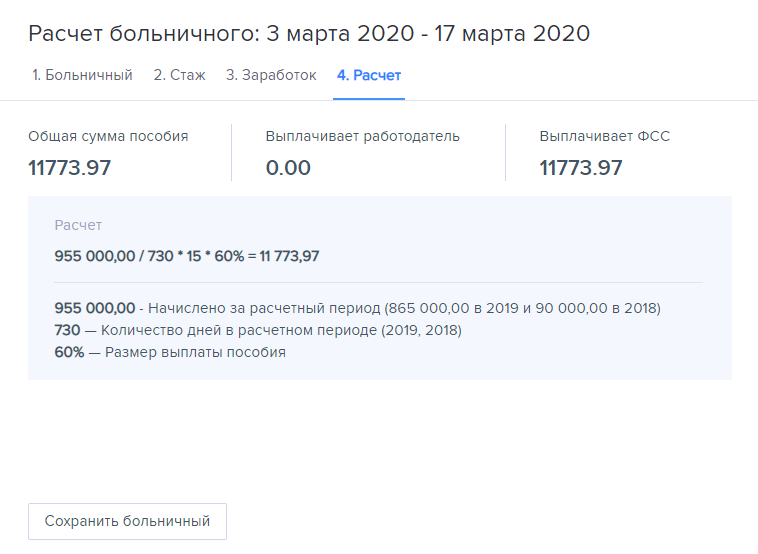Go to the '3. Заработок' tab
The image size is (758, 554).
click(x=270, y=75)
